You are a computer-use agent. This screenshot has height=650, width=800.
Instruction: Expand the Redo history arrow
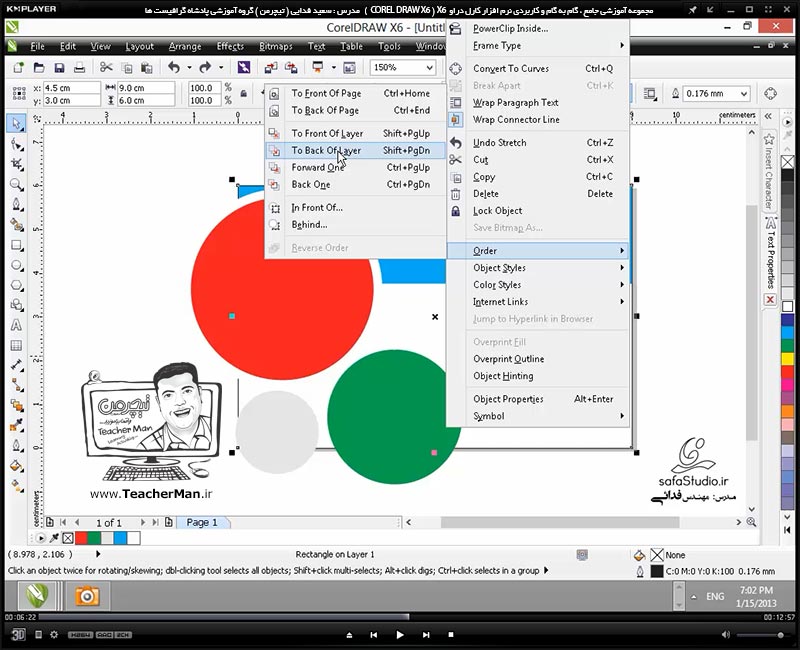pyautogui.click(x=221, y=67)
